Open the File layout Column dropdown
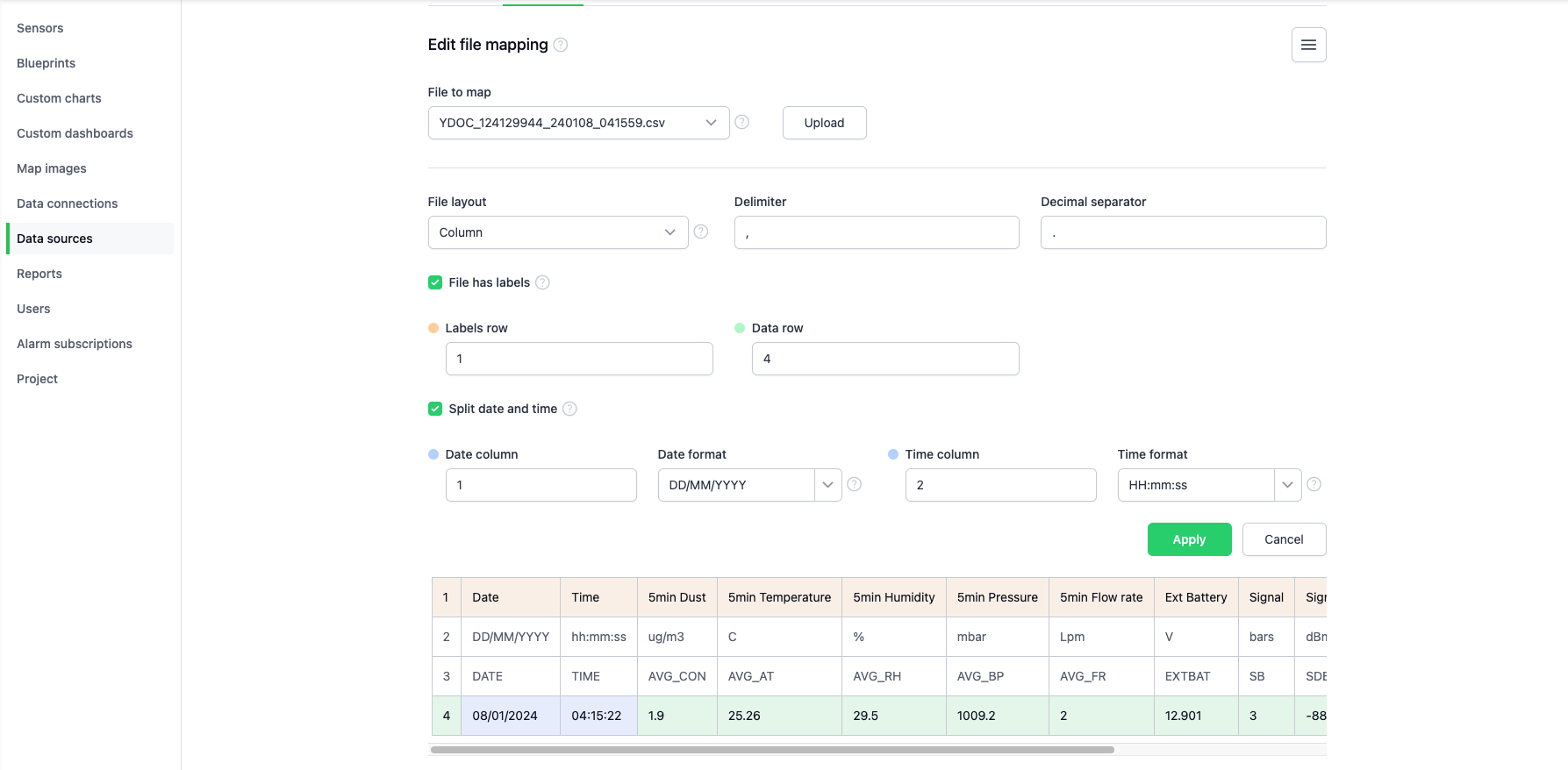Screen dimensions: 1568x770 [x=558, y=232]
